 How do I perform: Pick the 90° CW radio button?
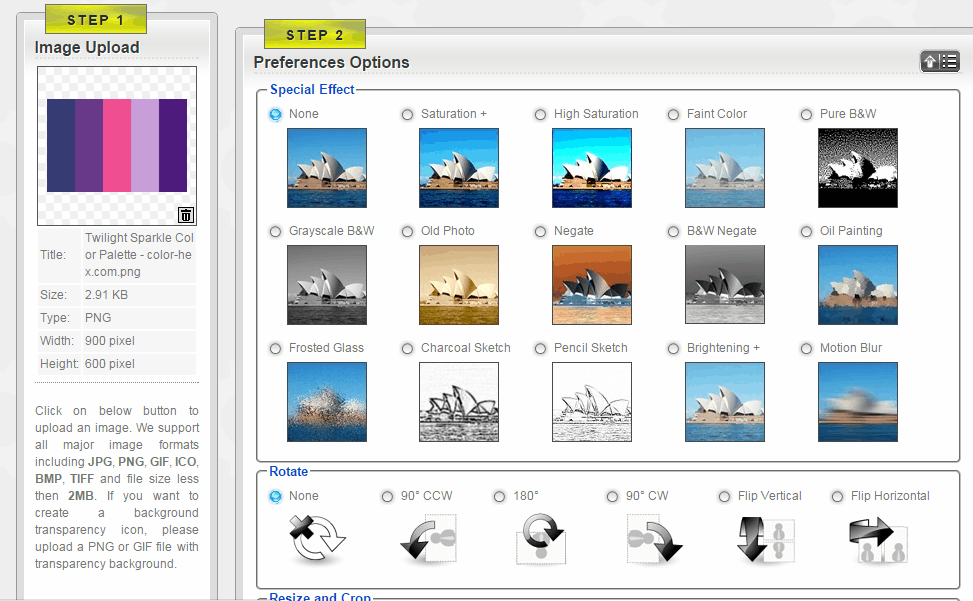click(x=612, y=497)
